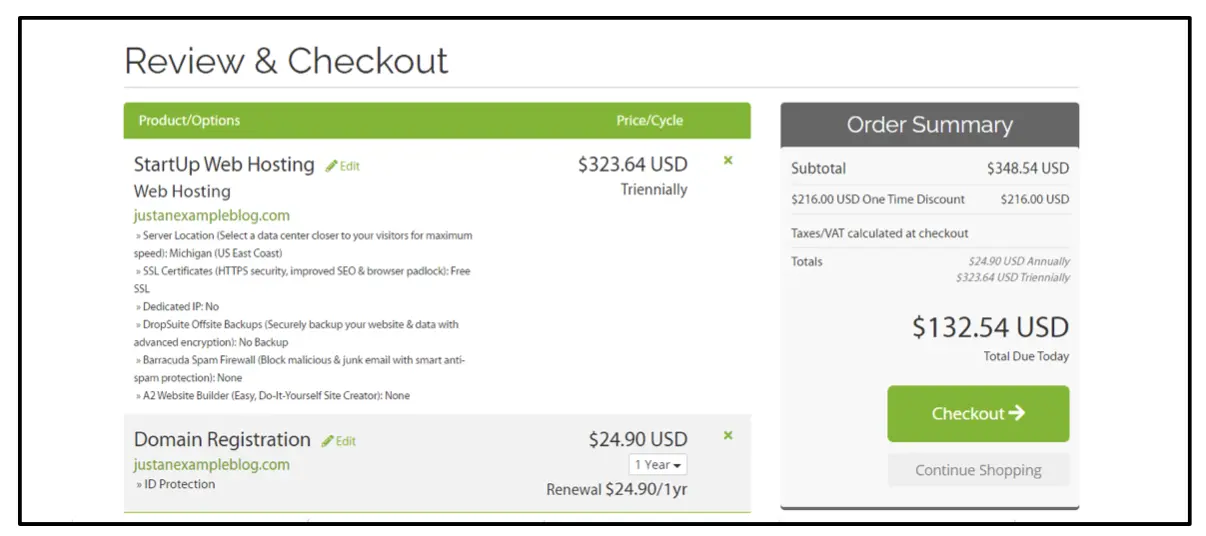Click the Continue Shopping button
This screenshot has height=536, width=1206.
point(978,470)
